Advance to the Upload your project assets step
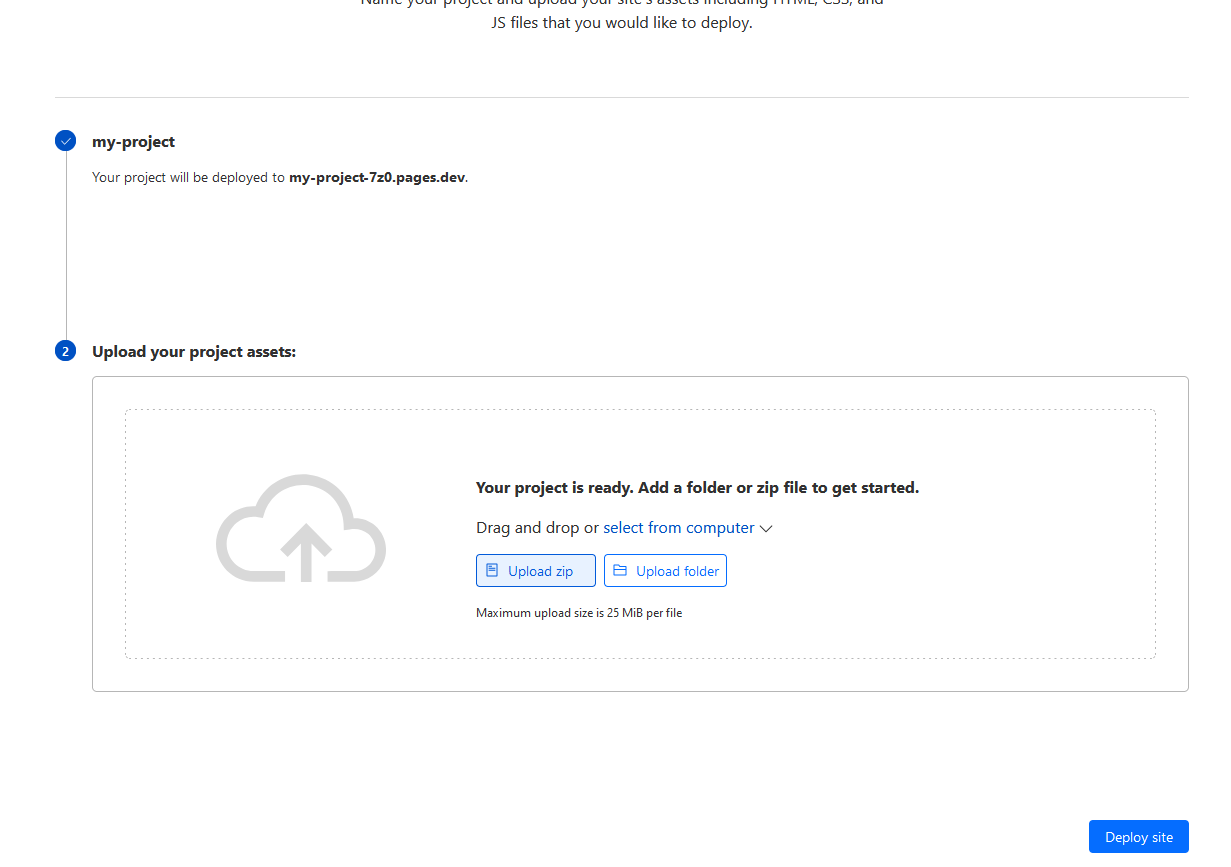The width and height of the screenshot is (1231, 867). tap(194, 351)
